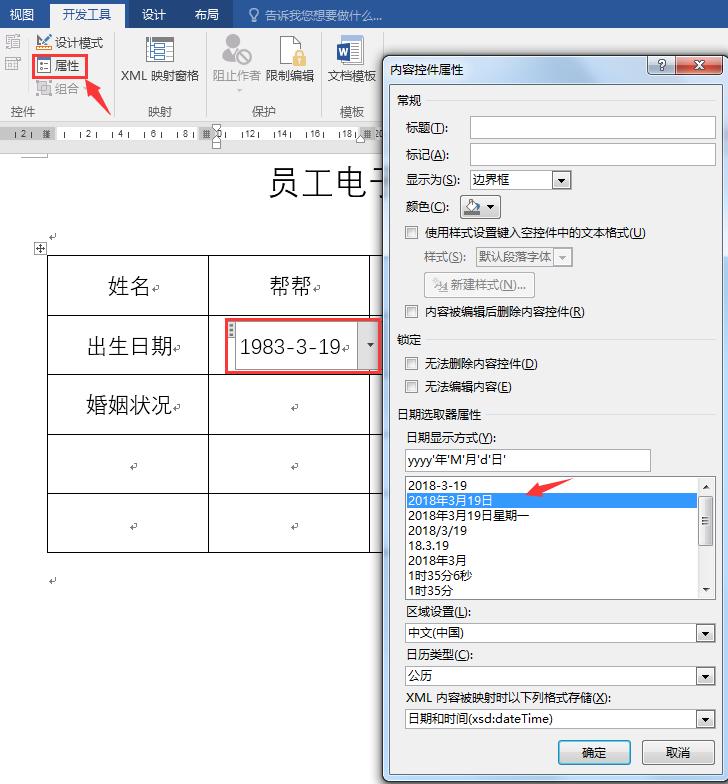Click the 出生日期 table cell
This screenshot has width=728, height=784.
pos(128,345)
